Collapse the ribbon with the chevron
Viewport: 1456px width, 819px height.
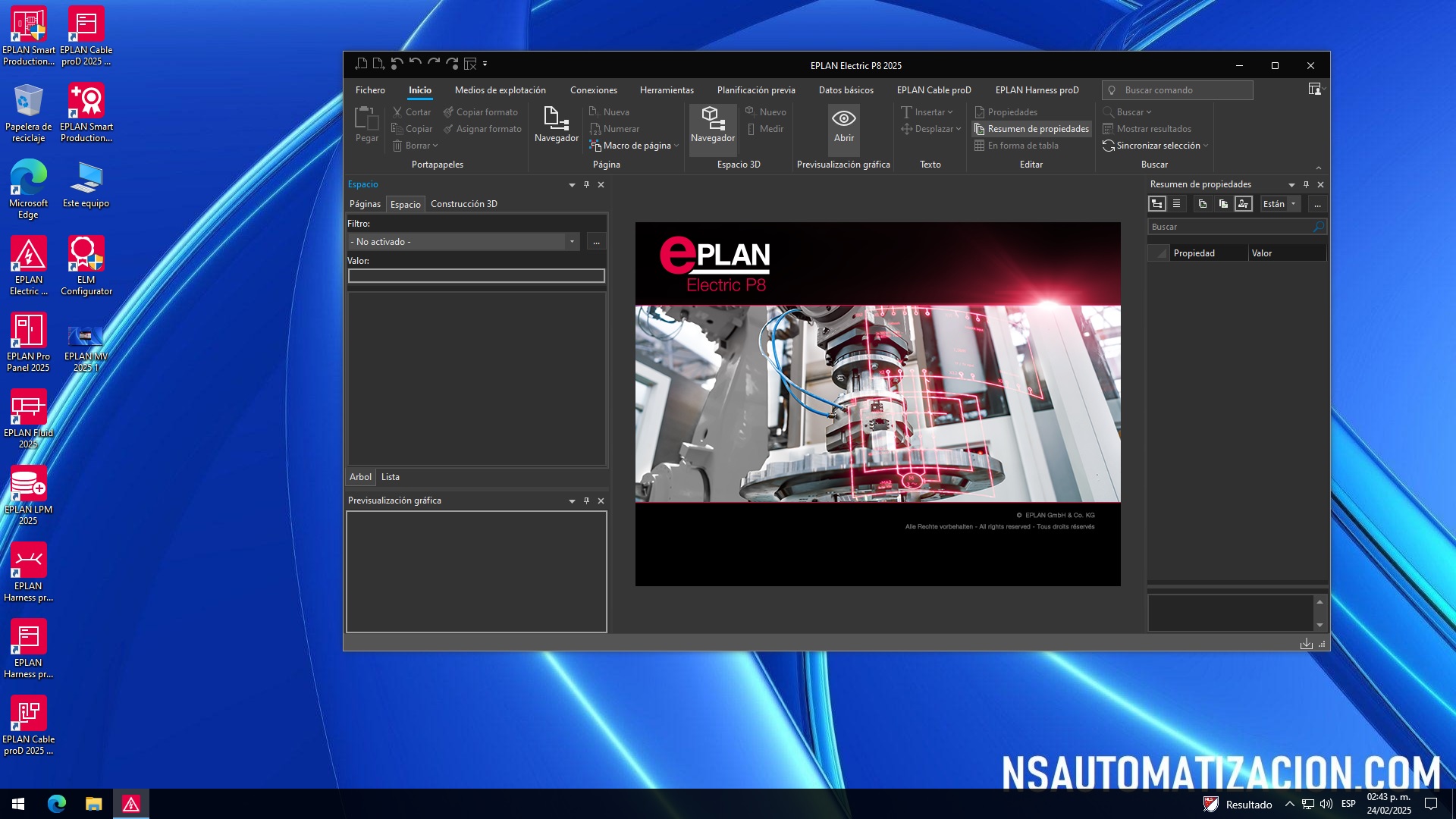[1318, 168]
